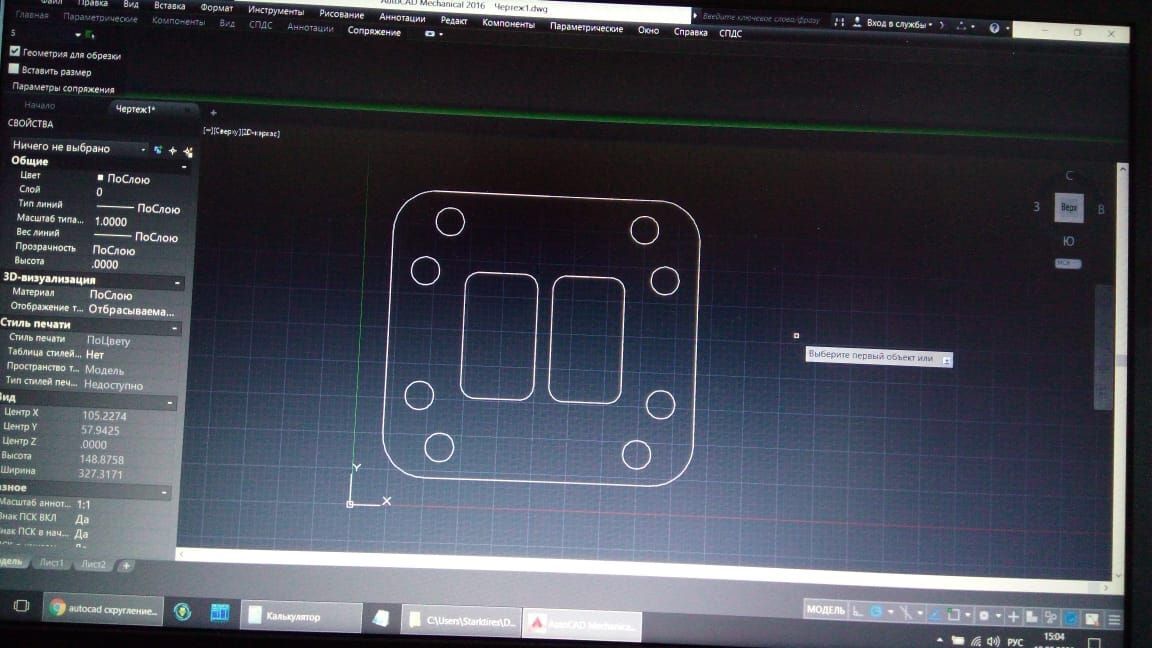
Task: Open the Рисование menu
Action: coord(342,14)
